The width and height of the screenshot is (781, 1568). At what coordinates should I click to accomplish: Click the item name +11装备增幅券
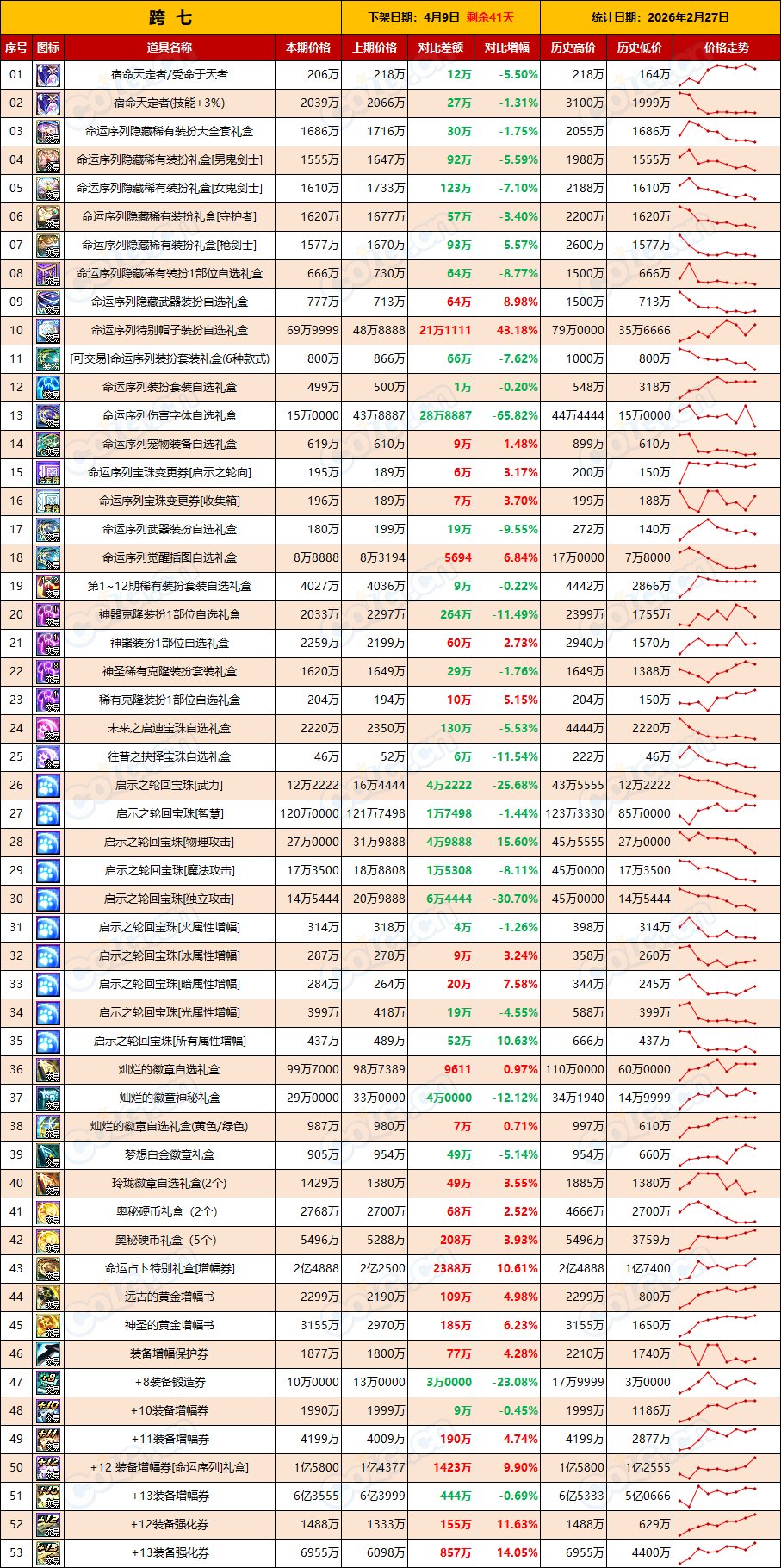coord(170,1440)
